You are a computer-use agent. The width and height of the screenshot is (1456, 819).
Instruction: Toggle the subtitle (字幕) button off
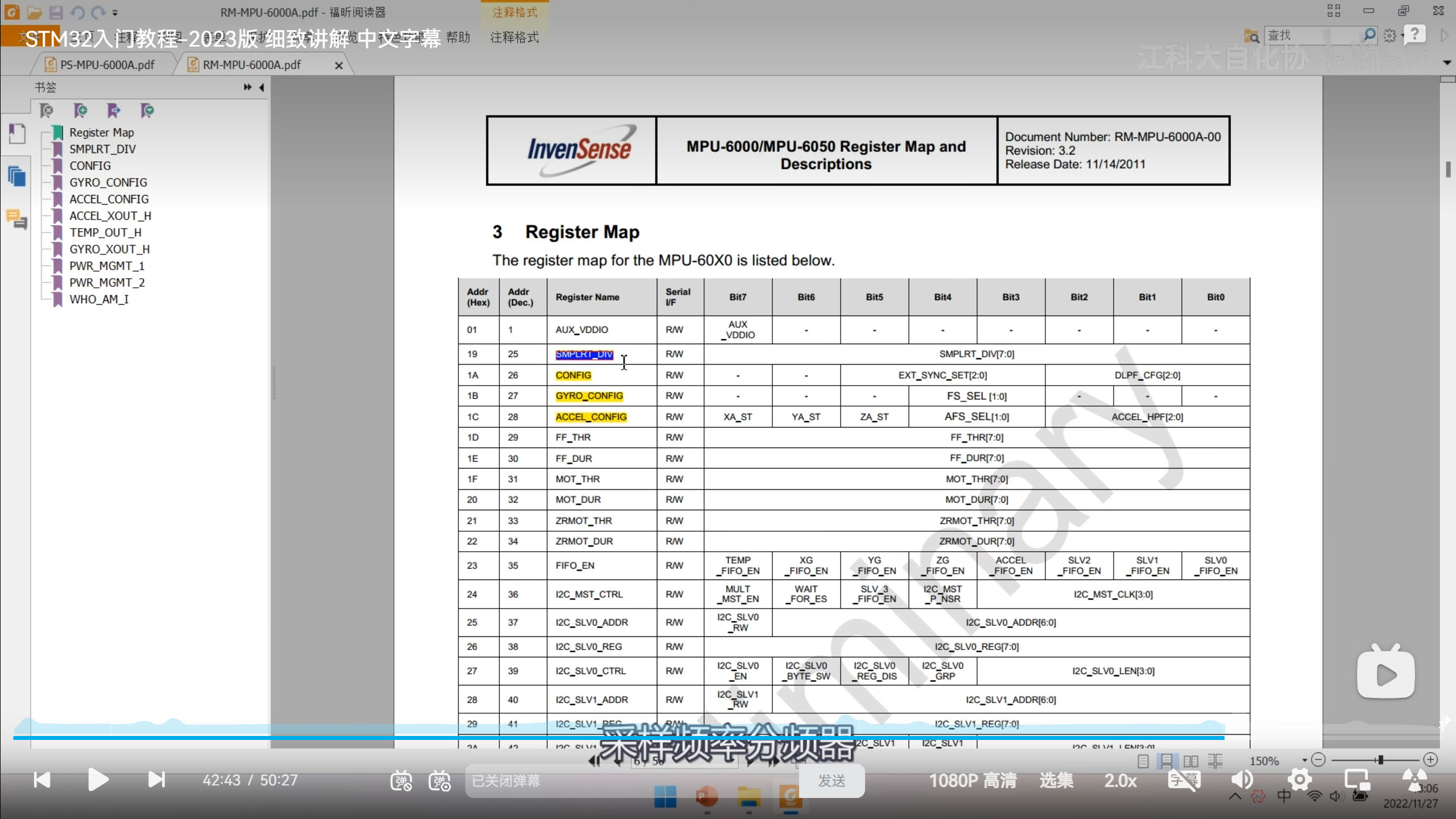point(1184,780)
